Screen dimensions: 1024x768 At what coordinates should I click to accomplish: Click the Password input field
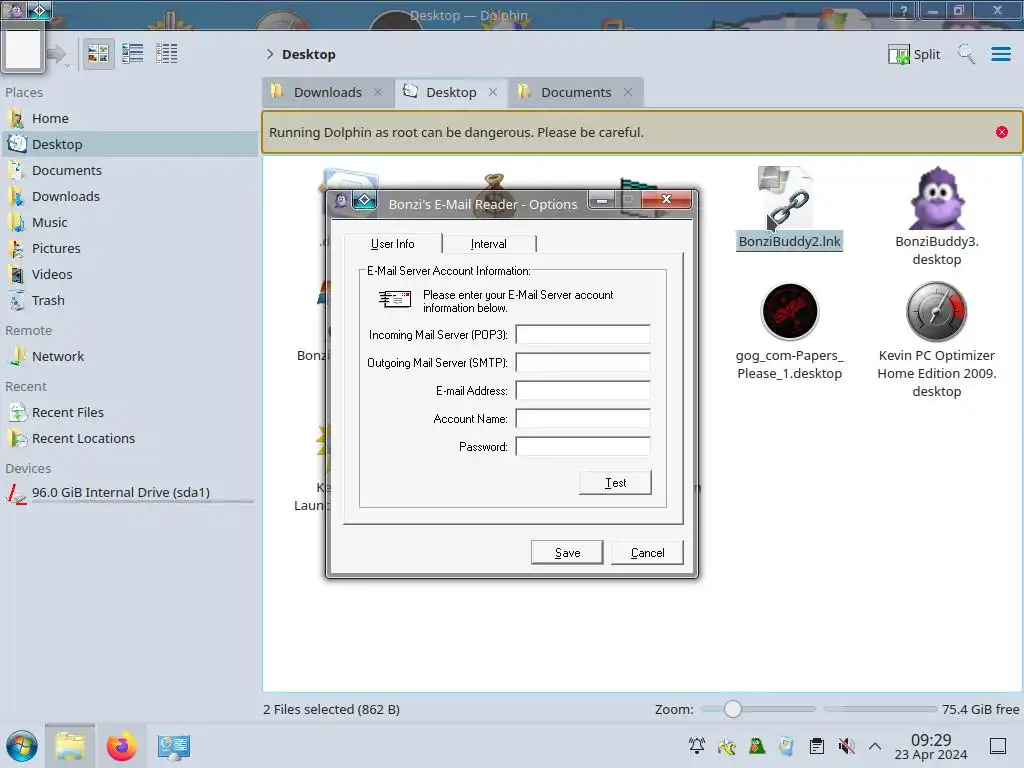coord(583,447)
